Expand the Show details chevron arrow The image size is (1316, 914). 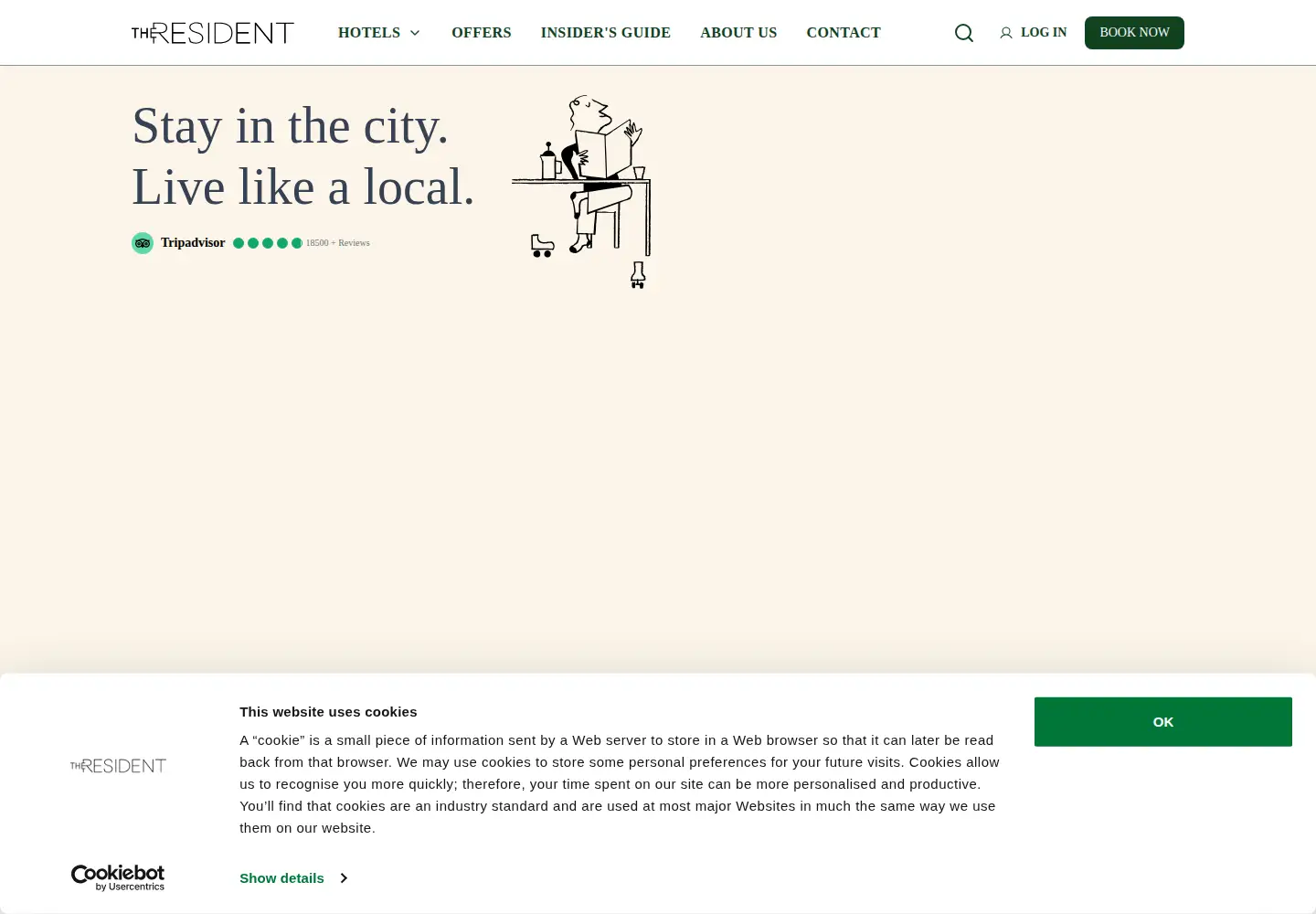pos(344,878)
